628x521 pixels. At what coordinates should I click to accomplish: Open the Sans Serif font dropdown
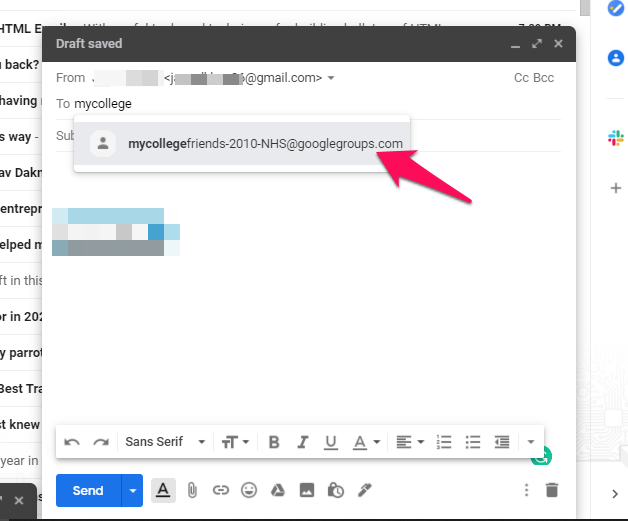[x=165, y=442]
